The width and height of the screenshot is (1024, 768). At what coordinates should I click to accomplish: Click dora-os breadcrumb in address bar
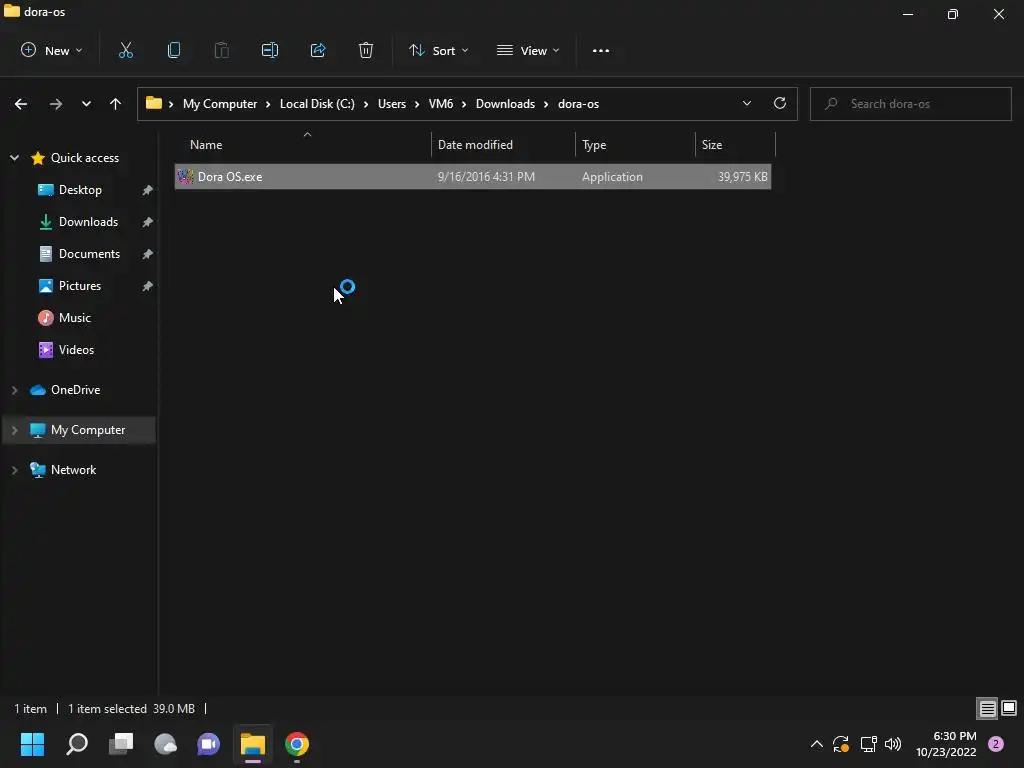click(x=578, y=104)
